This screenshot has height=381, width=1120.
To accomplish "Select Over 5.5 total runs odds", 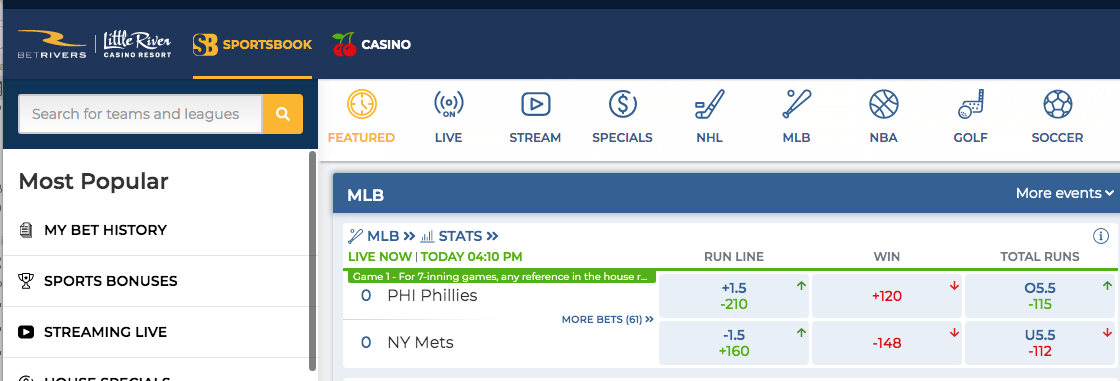I will [1039, 296].
